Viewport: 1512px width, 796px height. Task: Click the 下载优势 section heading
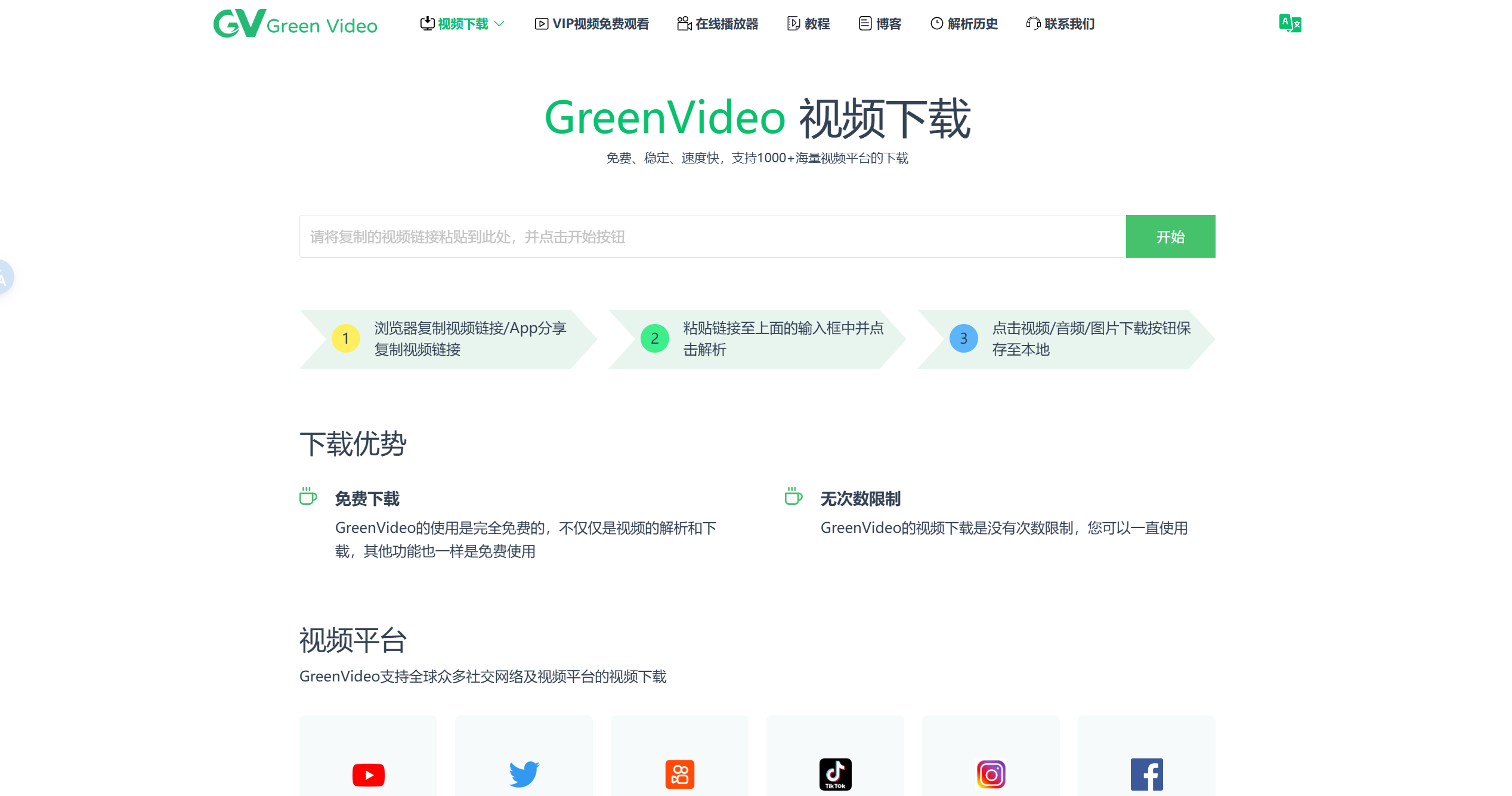(353, 444)
